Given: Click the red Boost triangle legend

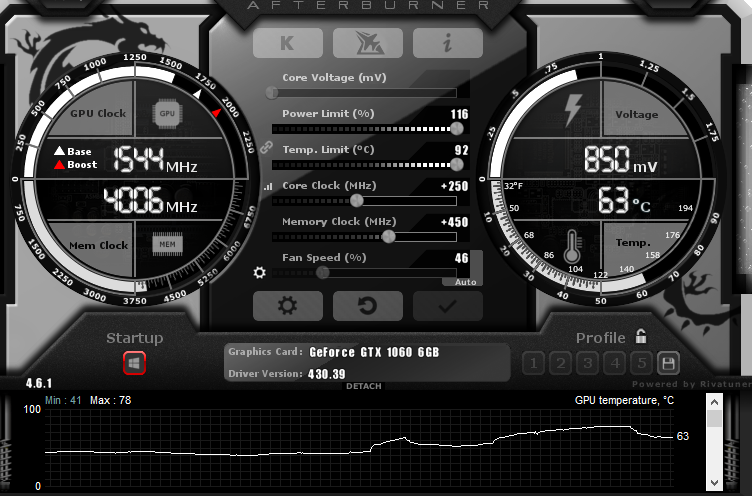Looking at the screenshot, I should coord(59,165).
